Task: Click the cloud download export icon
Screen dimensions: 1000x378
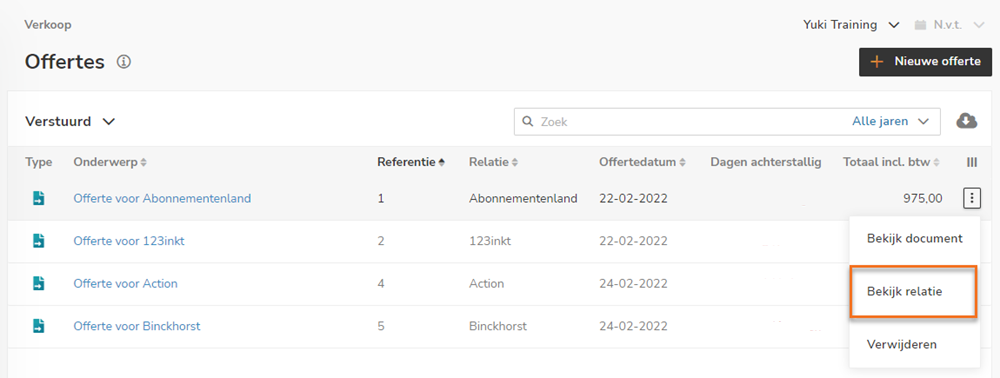Action: click(967, 120)
